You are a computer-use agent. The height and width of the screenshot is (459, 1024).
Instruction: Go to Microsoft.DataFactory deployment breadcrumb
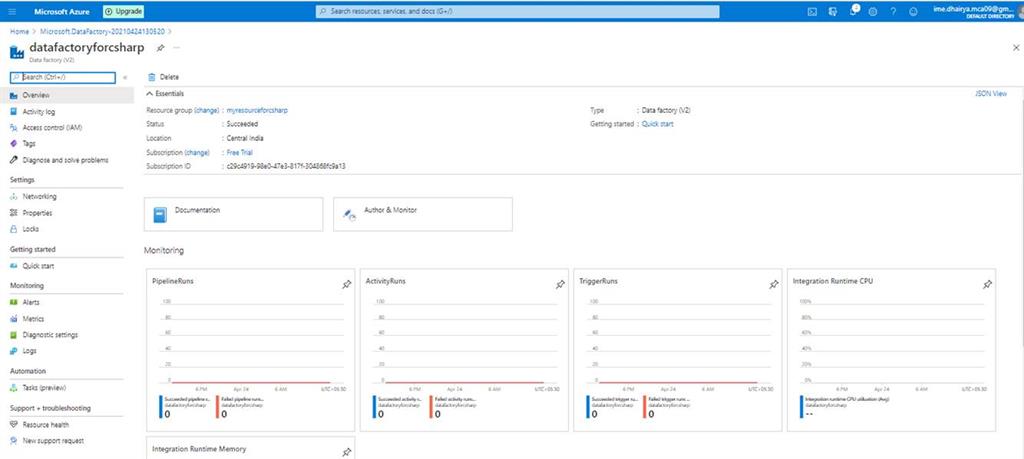[x=103, y=31]
